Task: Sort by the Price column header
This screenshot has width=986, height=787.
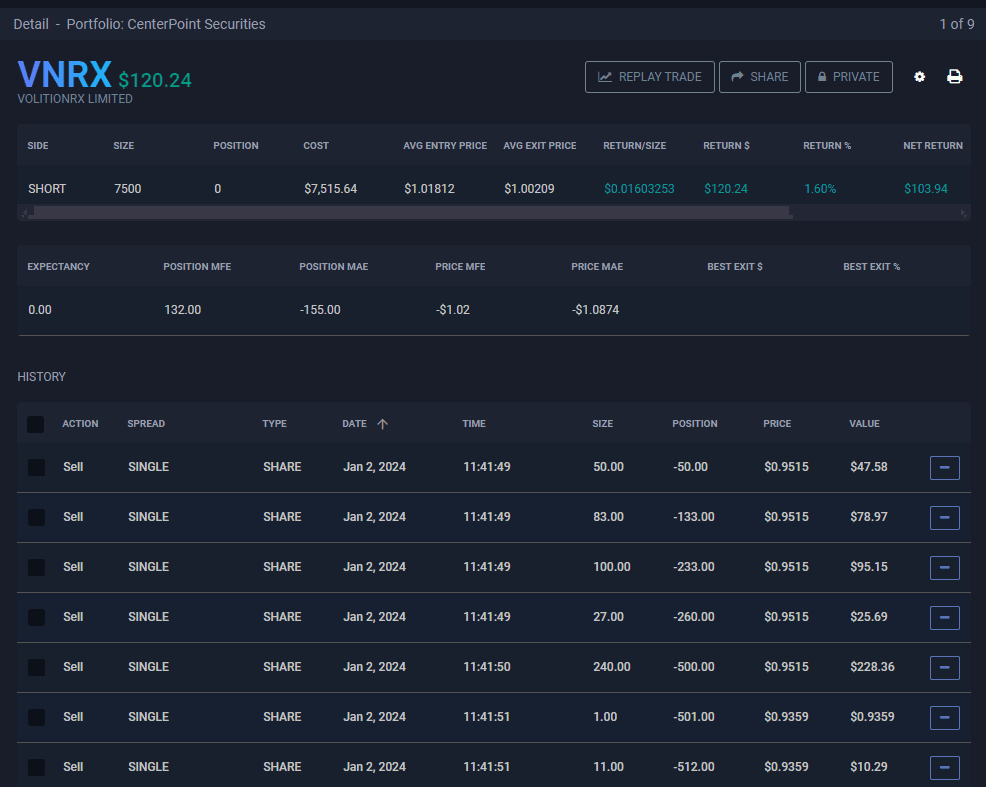Action: 776,424
